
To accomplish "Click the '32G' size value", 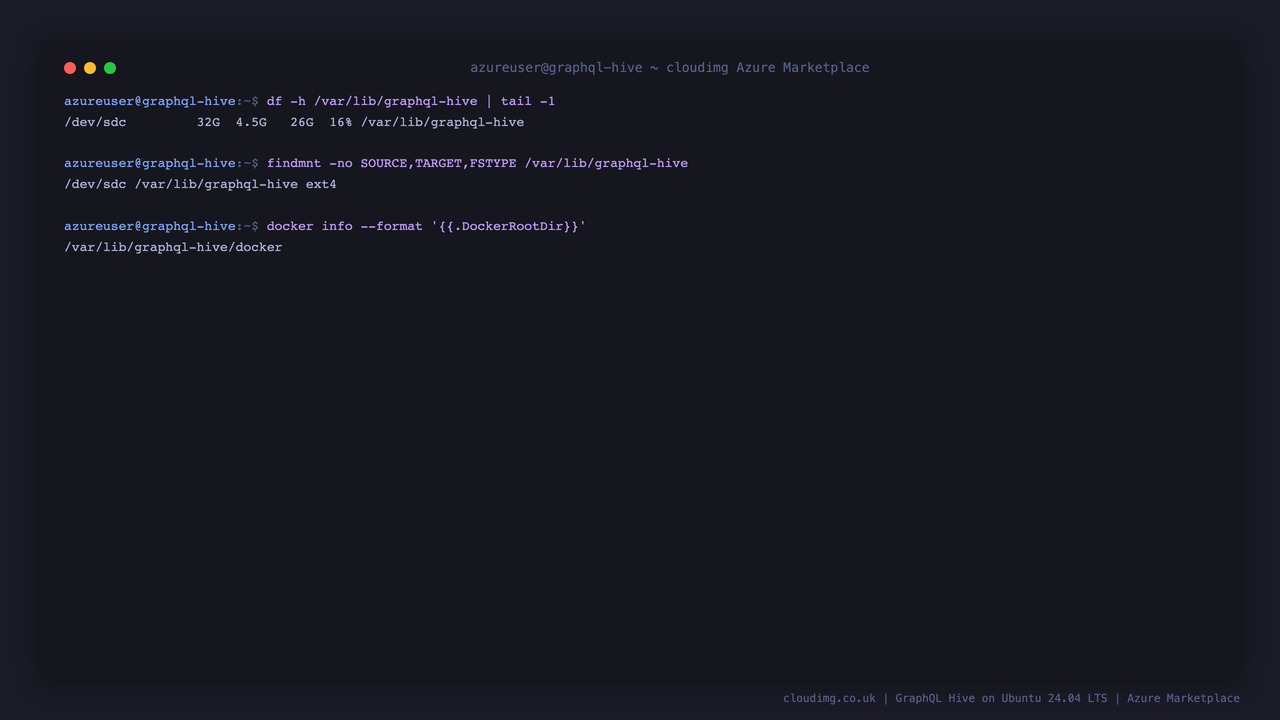I will [x=208, y=122].
